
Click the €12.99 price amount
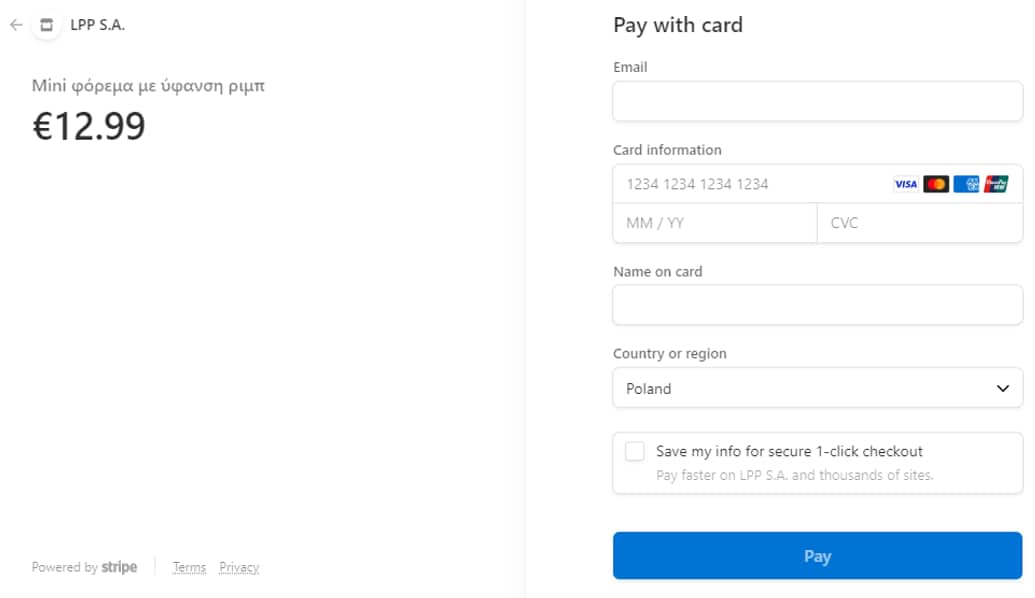point(89,126)
